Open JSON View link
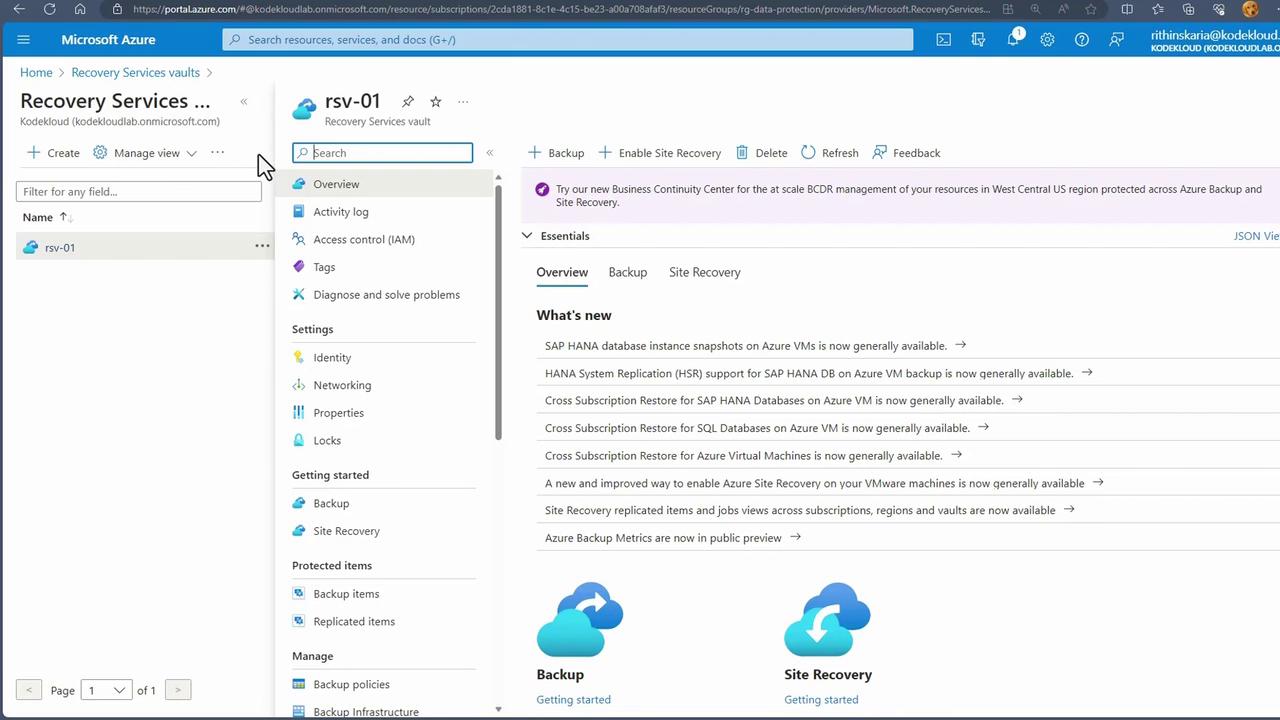The width and height of the screenshot is (1280, 720). [1257, 236]
